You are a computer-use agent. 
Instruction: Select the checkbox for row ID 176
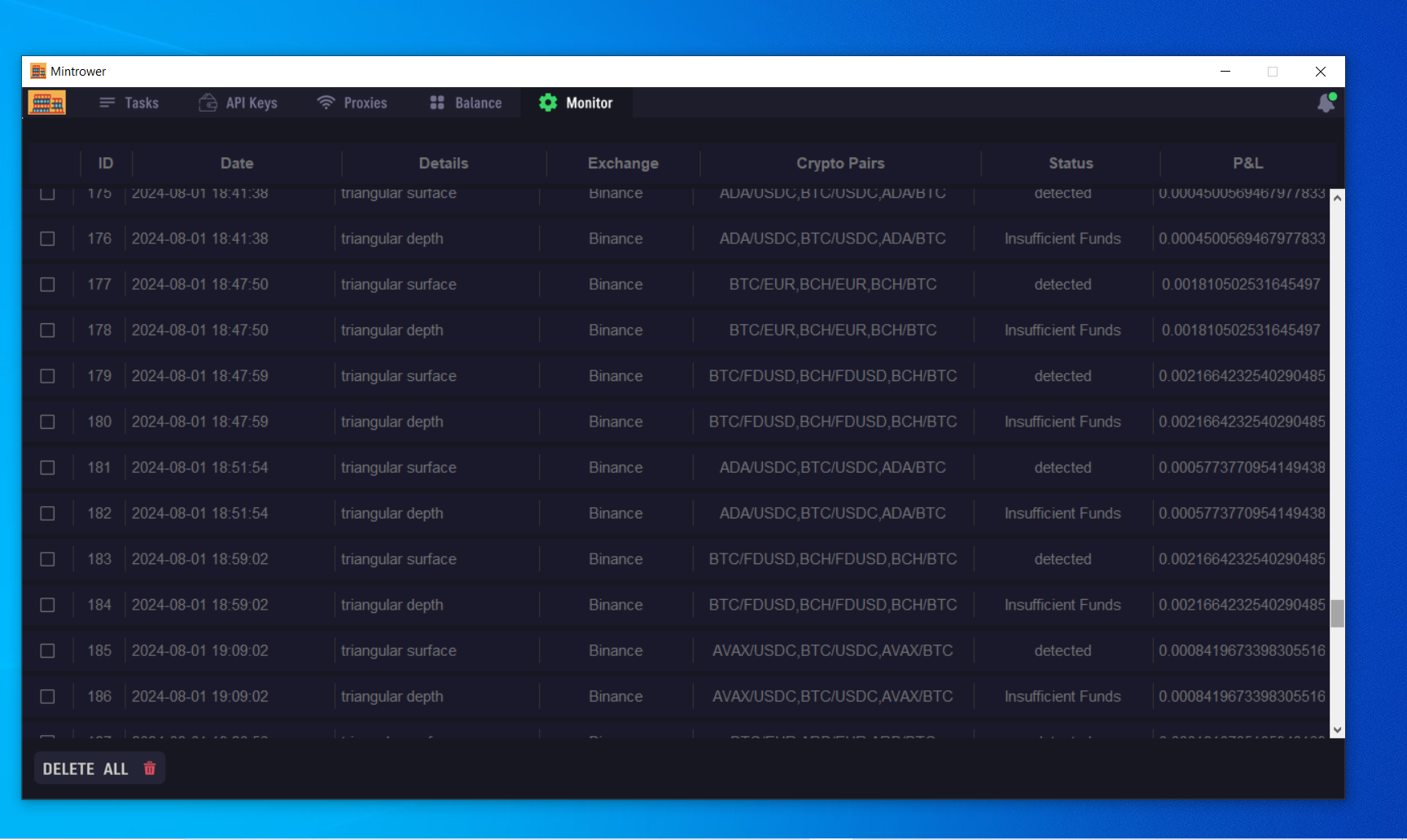point(48,238)
